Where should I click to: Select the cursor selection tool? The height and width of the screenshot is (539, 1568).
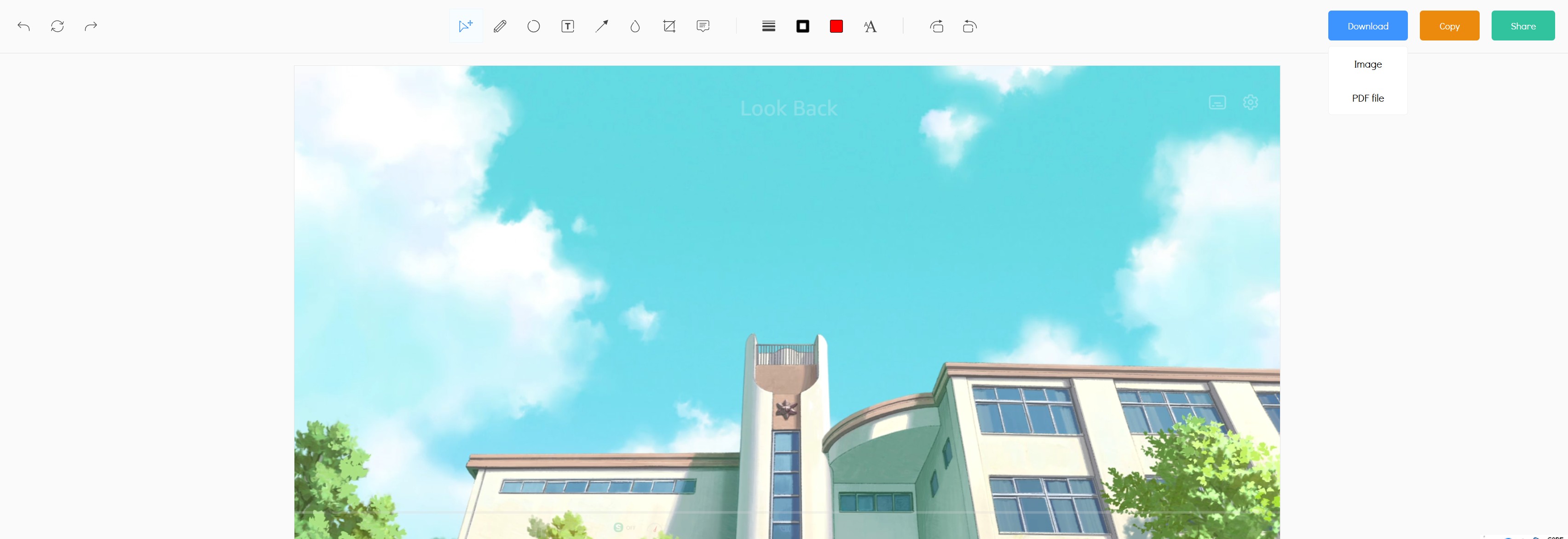click(466, 26)
